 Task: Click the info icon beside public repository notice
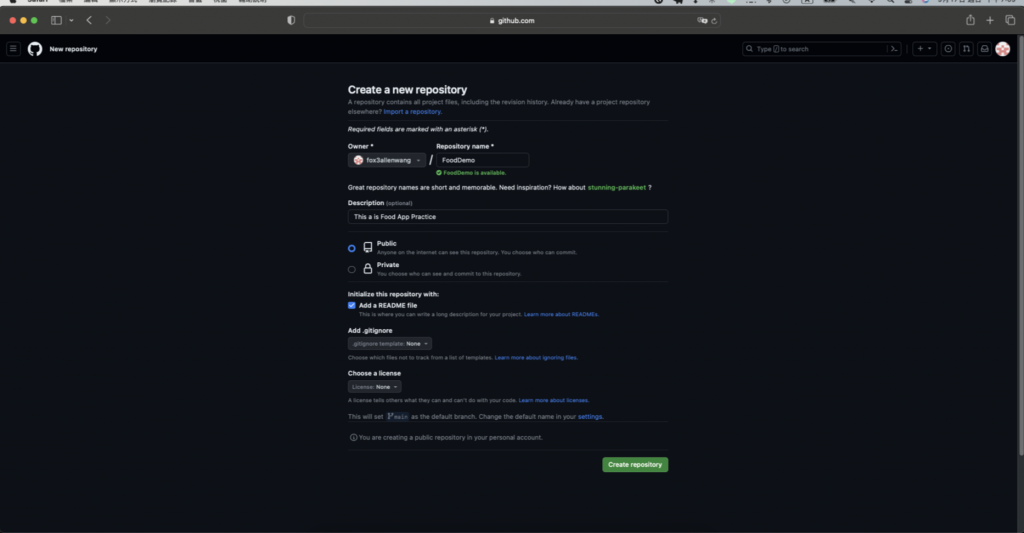click(x=353, y=438)
